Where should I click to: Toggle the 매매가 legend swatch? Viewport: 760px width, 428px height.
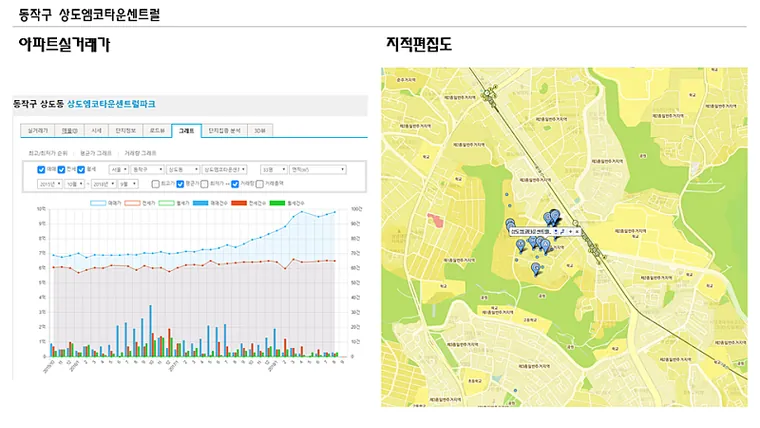pos(98,204)
